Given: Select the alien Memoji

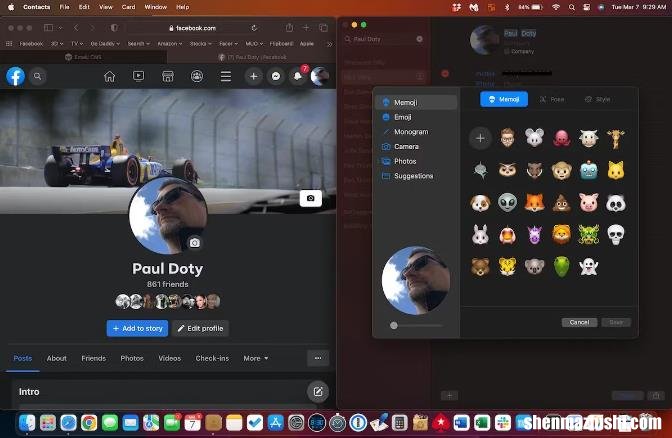Looking at the screenshot, I should [x=507, y=202].
